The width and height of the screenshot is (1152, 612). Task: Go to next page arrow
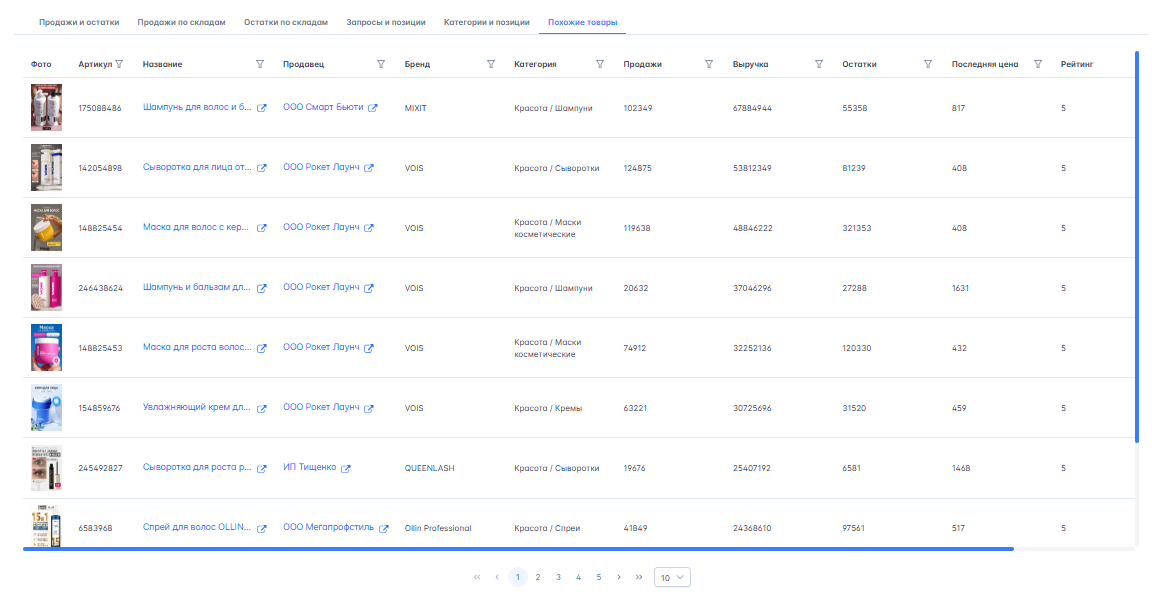(619, 577)
